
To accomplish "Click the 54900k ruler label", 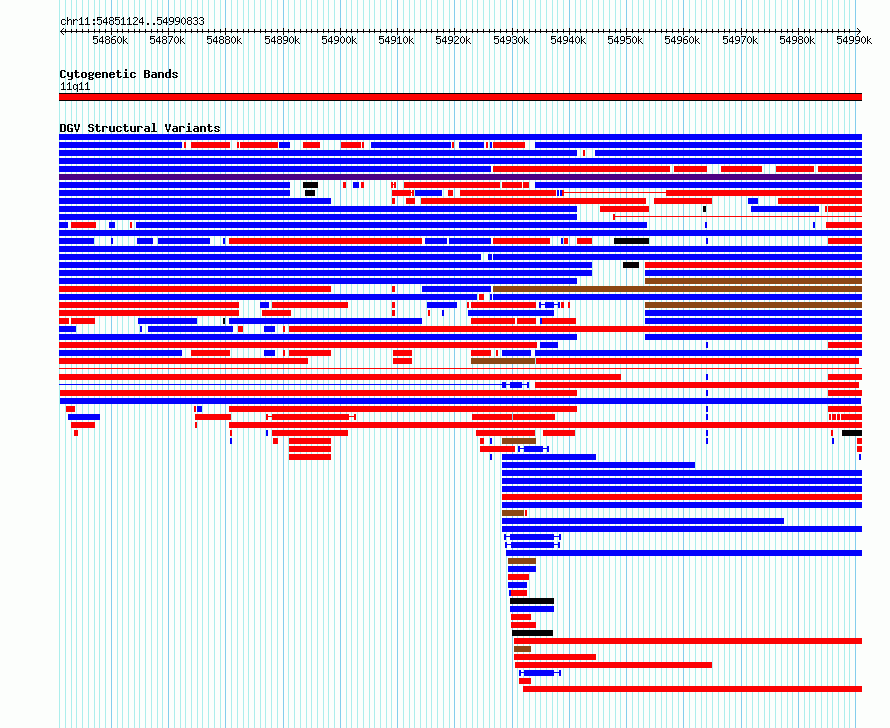I will coord(339,40).
